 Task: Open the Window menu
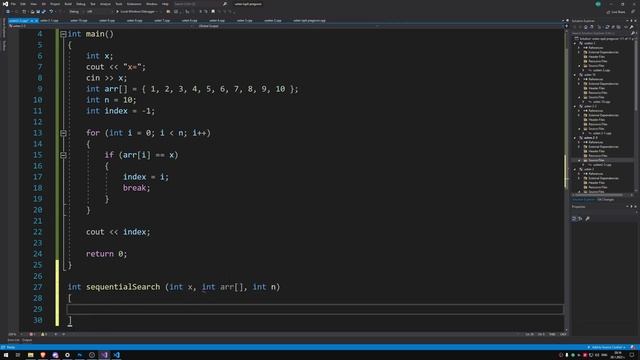tap(151, 4)
